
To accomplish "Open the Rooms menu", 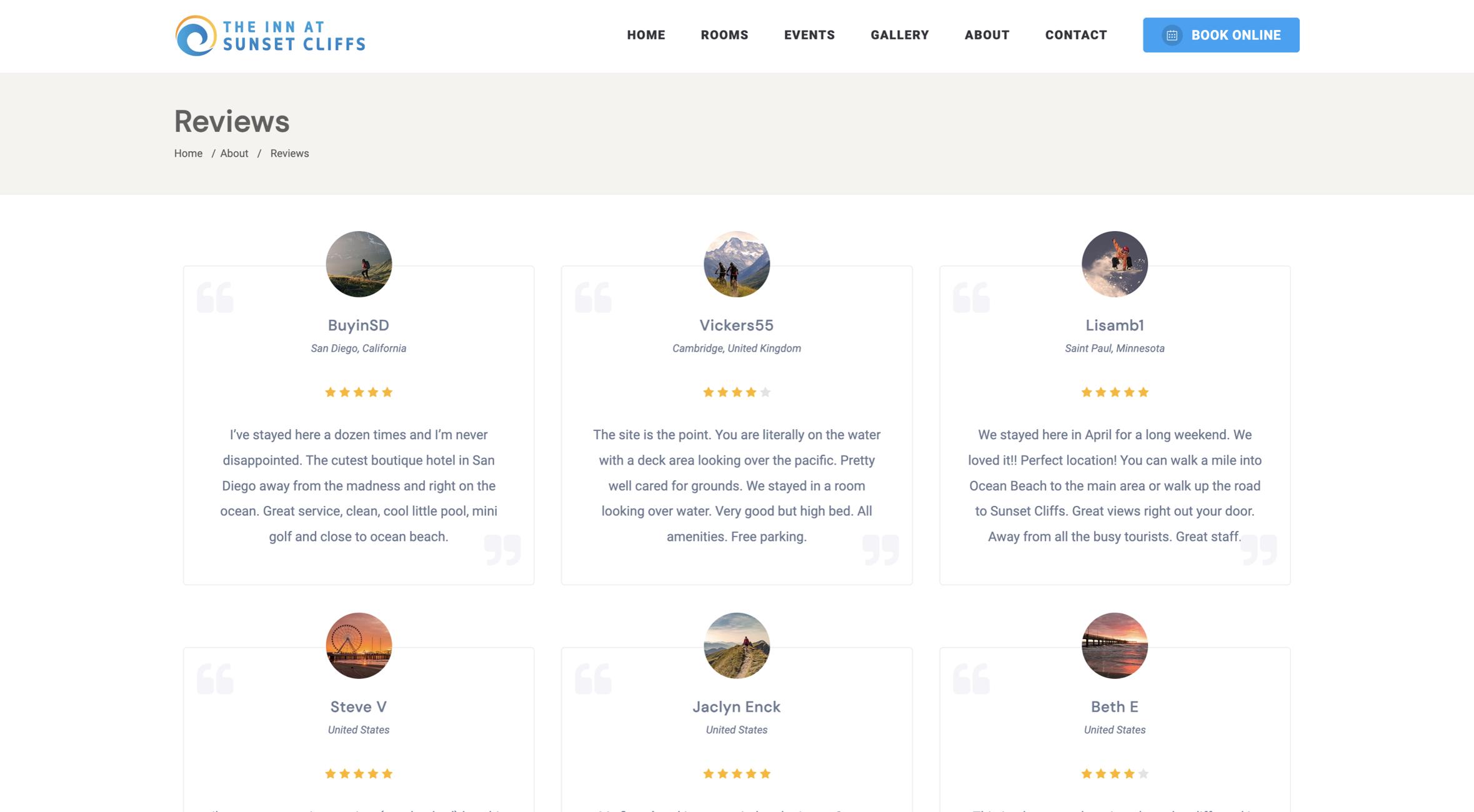I will [724, 35].
